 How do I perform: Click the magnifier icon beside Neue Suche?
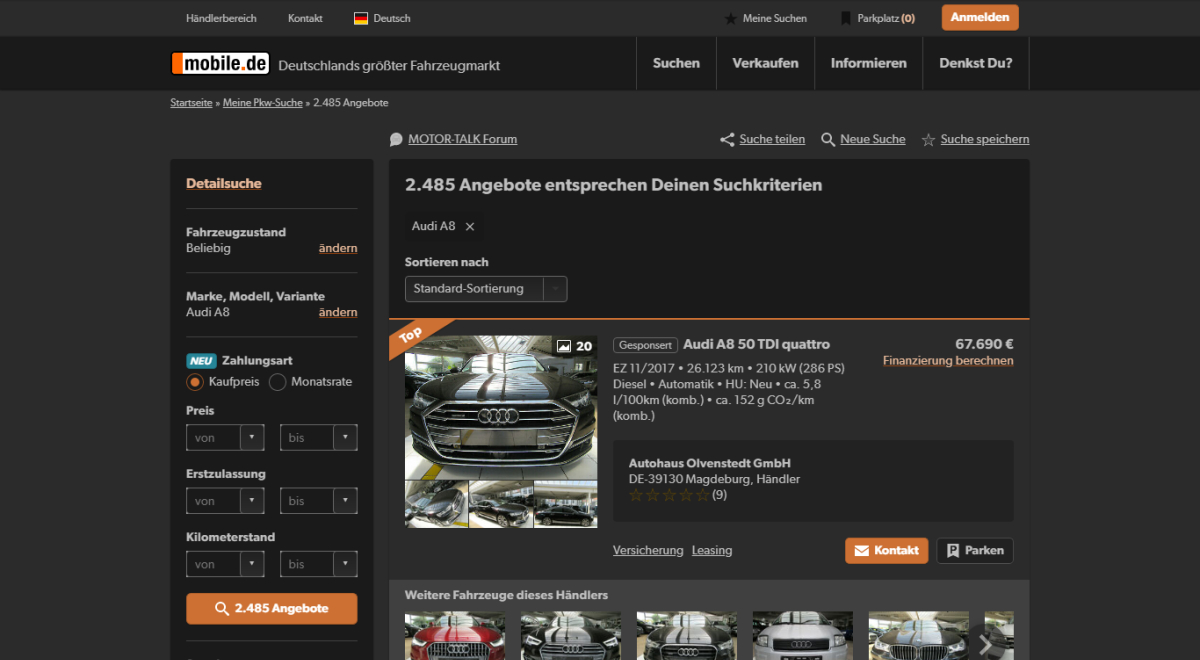click(828, 140)
